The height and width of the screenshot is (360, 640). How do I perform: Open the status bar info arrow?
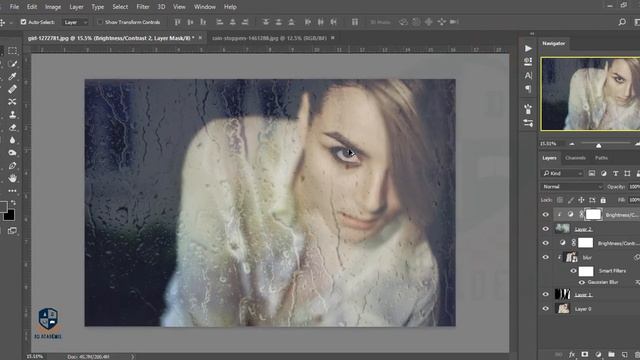coord(133,357)
